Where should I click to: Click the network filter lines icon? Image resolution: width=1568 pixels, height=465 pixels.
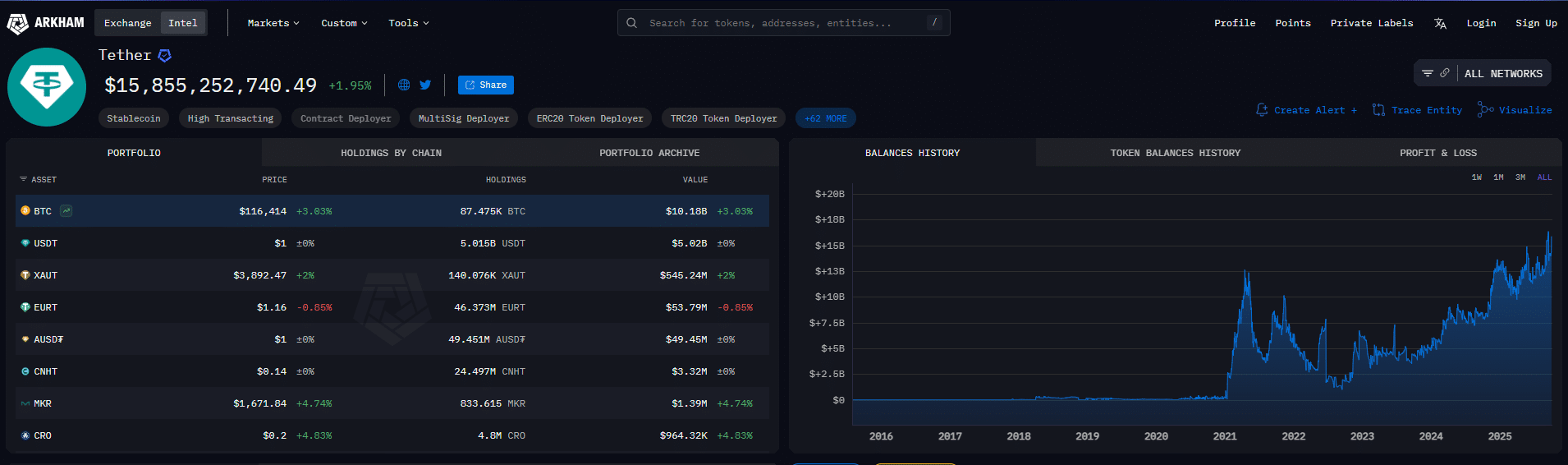(x=1428, y=73)
